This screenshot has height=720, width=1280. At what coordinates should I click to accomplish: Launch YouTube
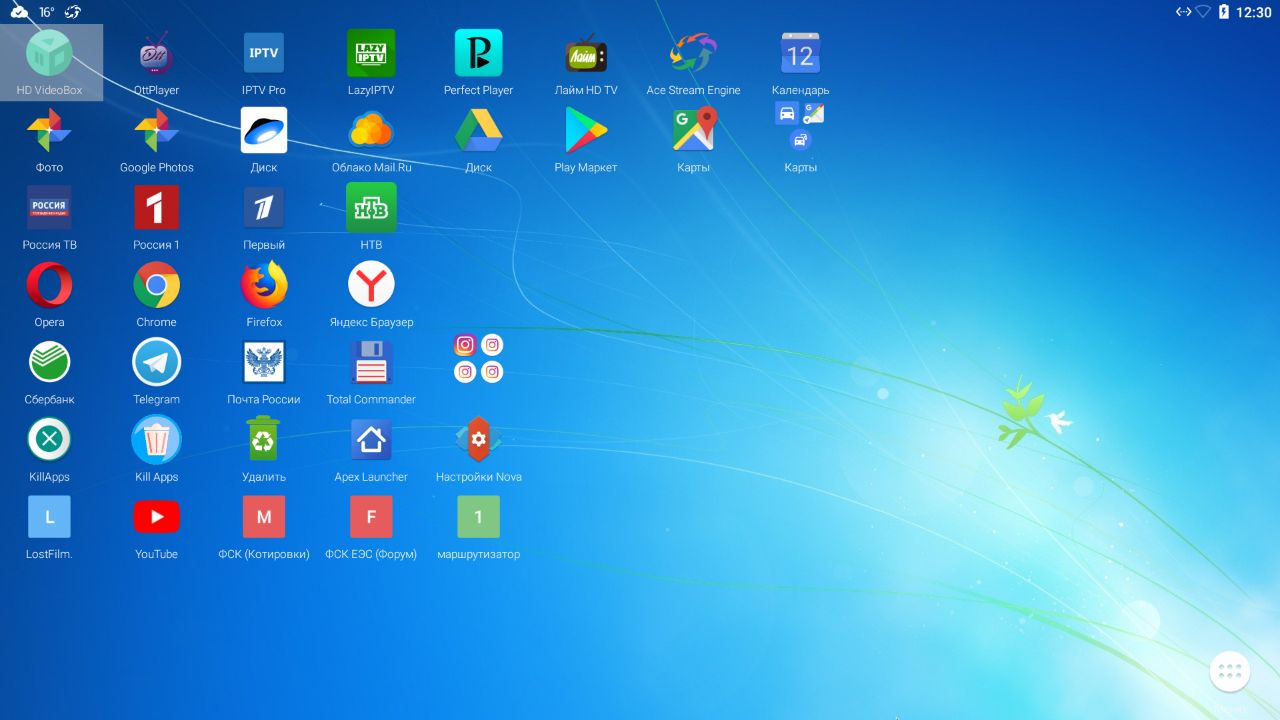tap(156, 517)
